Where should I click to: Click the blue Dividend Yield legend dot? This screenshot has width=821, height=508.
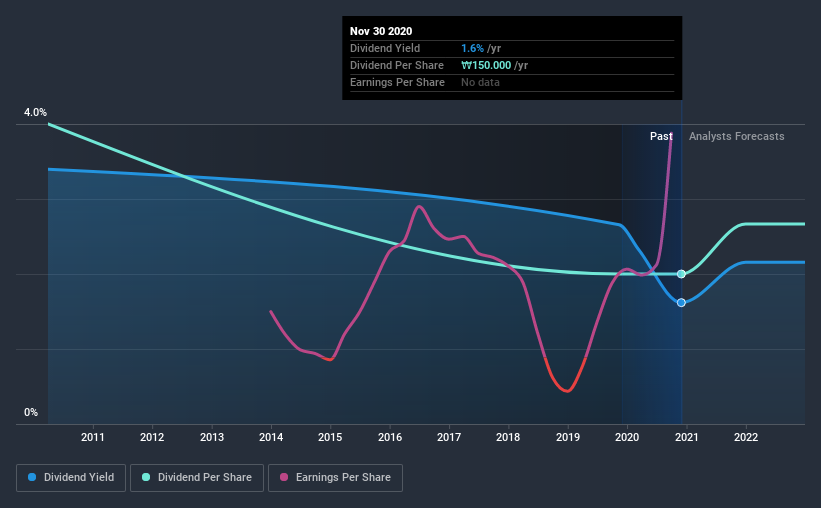click(32, 477)
